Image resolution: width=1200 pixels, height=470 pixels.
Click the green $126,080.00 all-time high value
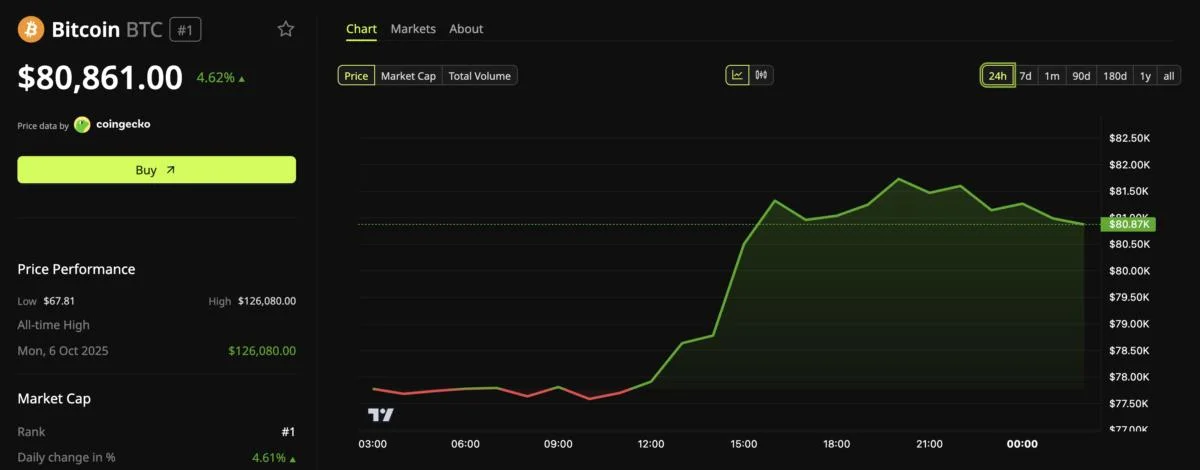pyautogui.click(x=262, y=351)
